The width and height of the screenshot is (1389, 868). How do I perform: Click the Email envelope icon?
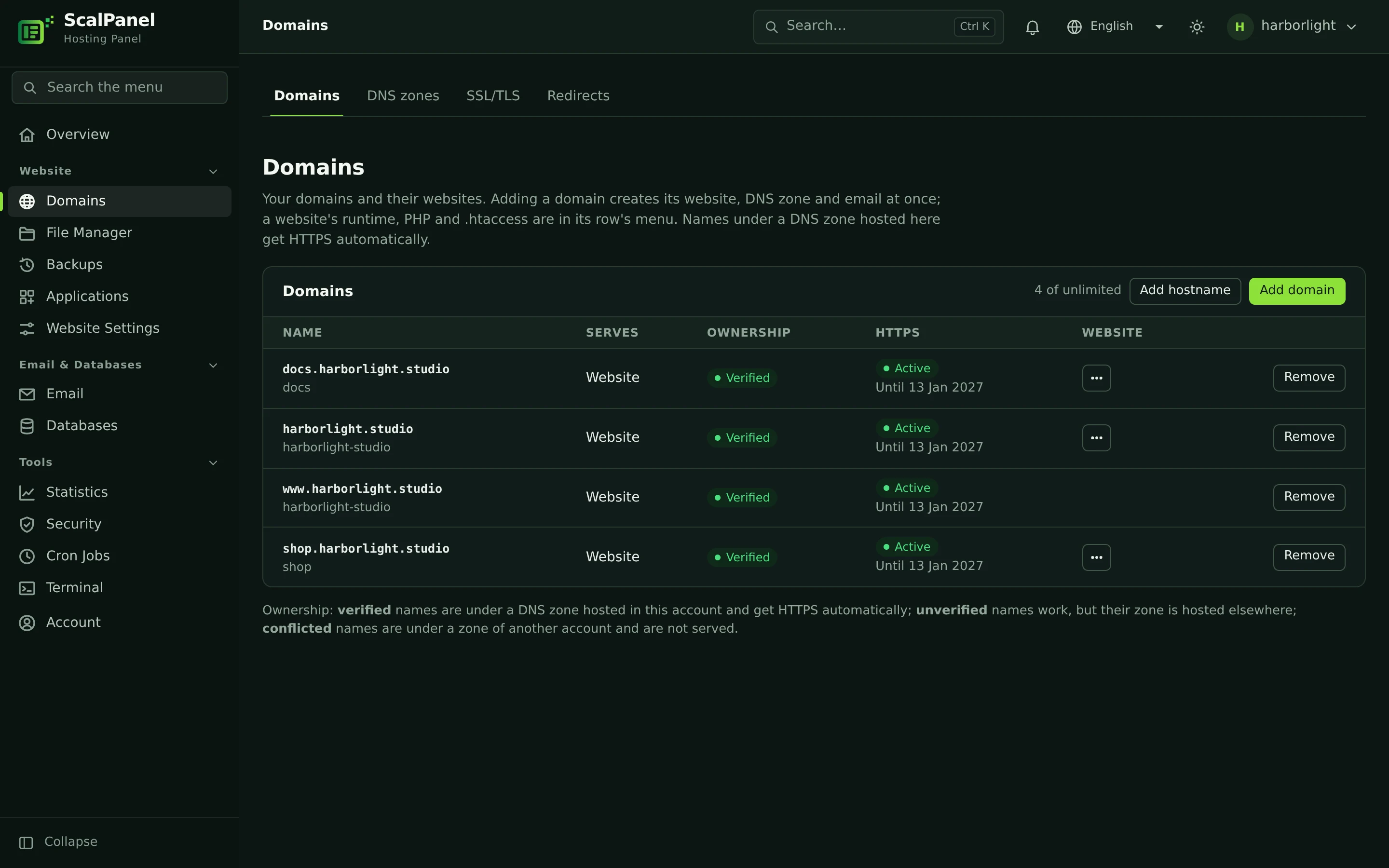pos(27,394)
